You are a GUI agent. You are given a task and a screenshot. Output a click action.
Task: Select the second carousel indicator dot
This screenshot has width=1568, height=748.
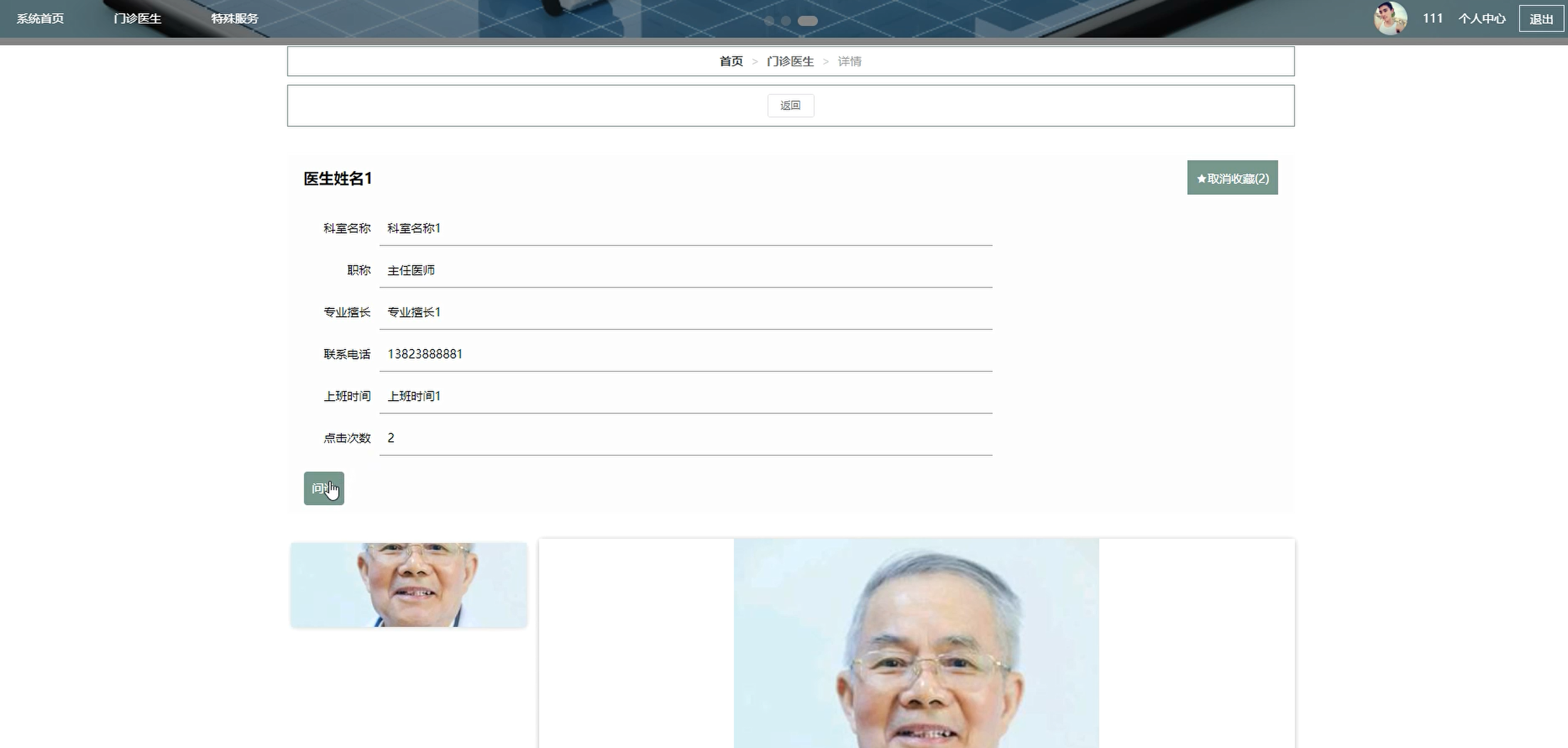786,21
